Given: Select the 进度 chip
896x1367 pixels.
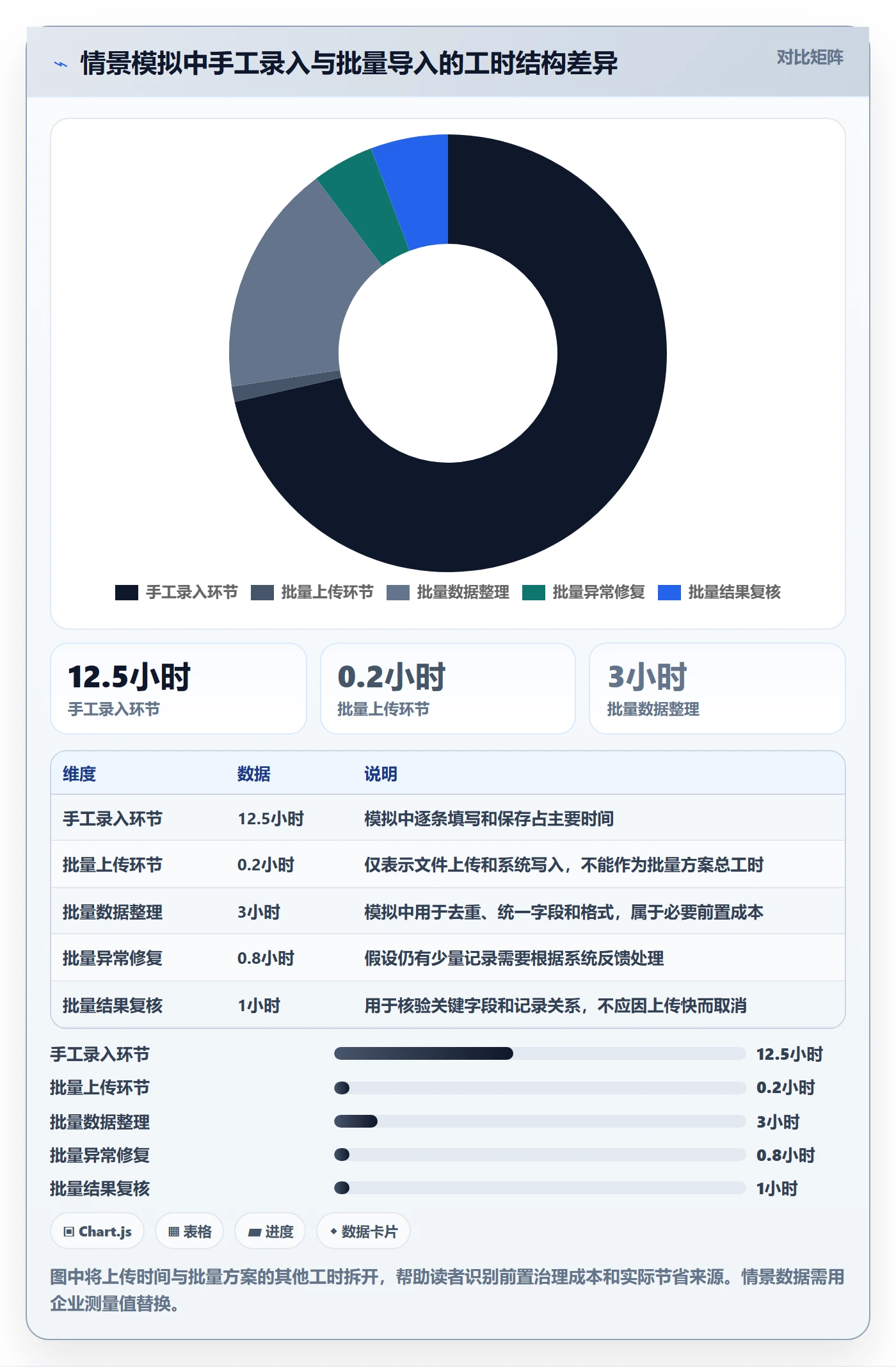Looking at the screenshot, I should 270,1231.
